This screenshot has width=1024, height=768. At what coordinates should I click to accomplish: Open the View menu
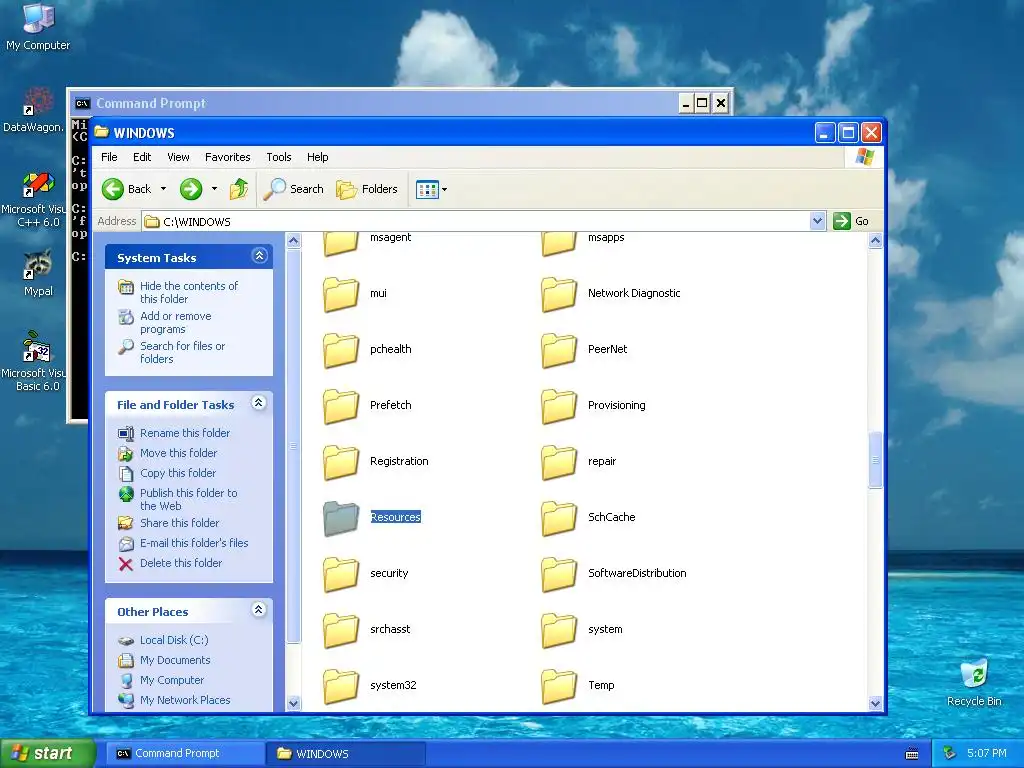tap(178, 157)
